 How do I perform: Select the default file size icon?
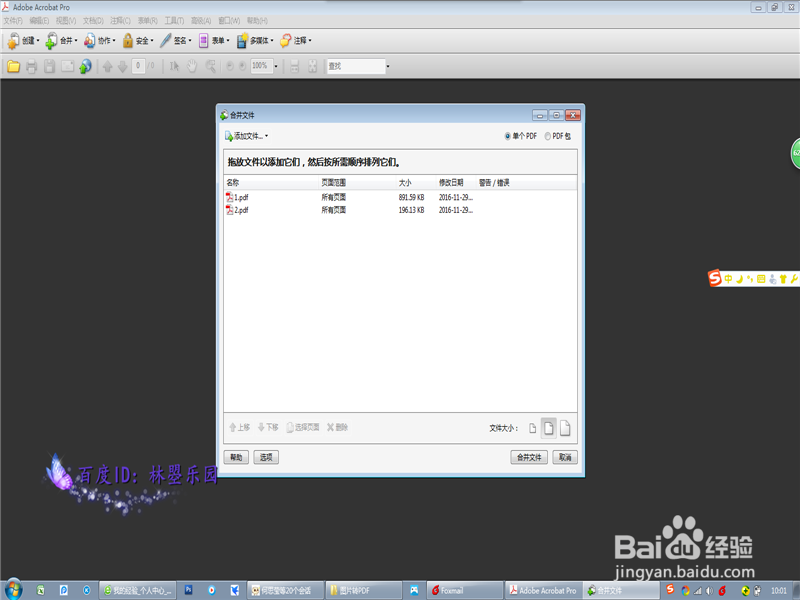point(548,428)
